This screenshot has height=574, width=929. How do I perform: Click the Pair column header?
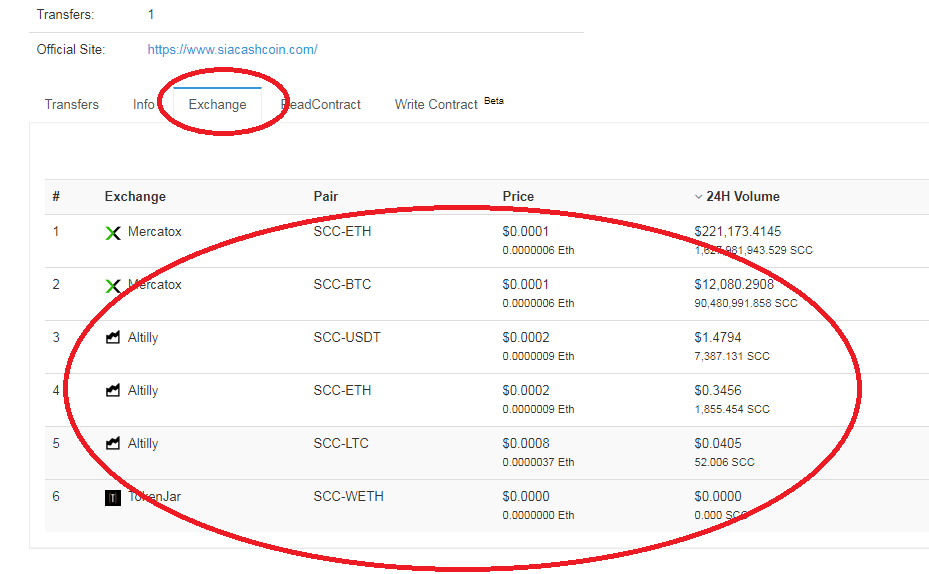[x=326, y=197]
